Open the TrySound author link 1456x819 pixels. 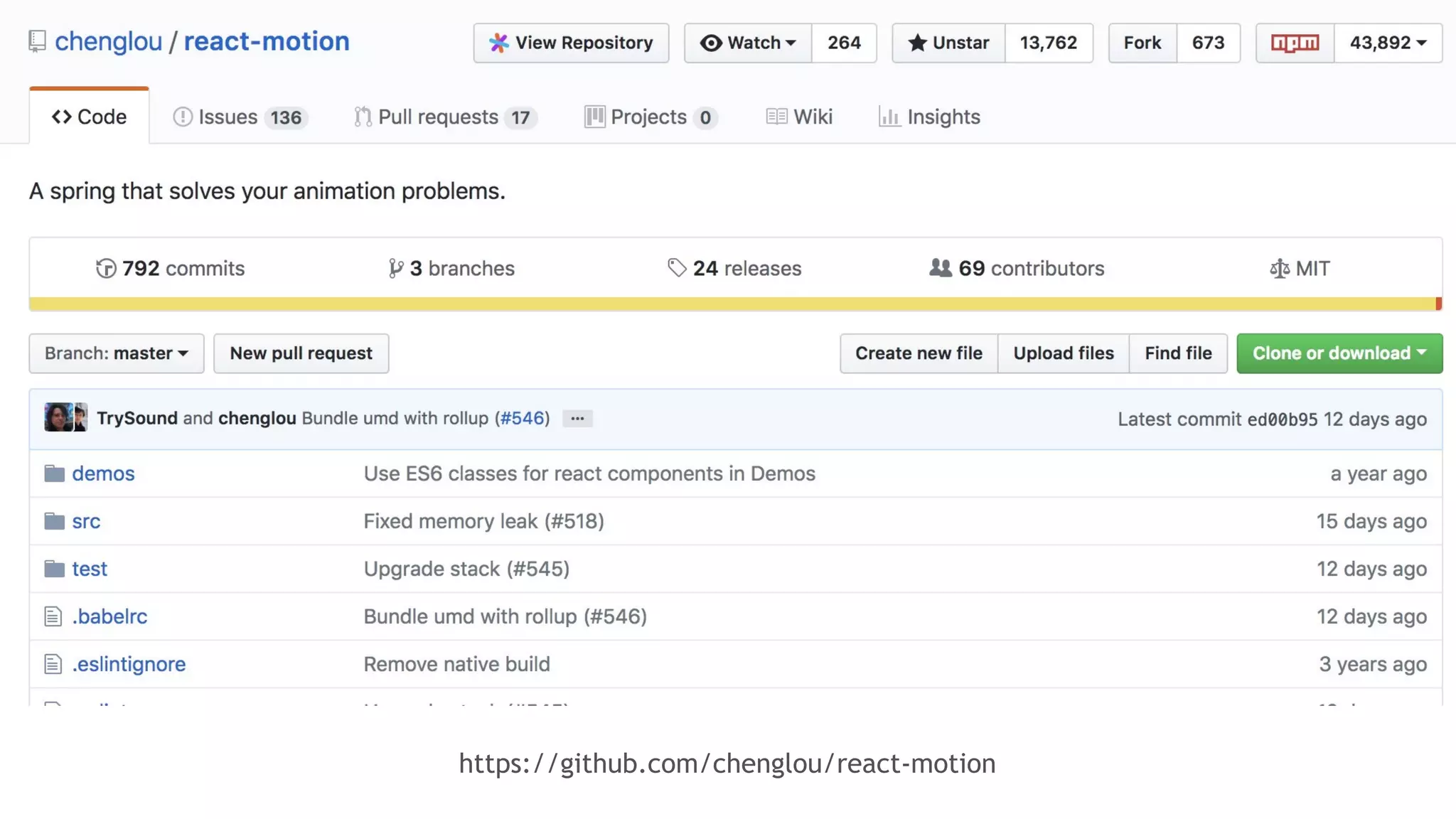click(137, 418)
